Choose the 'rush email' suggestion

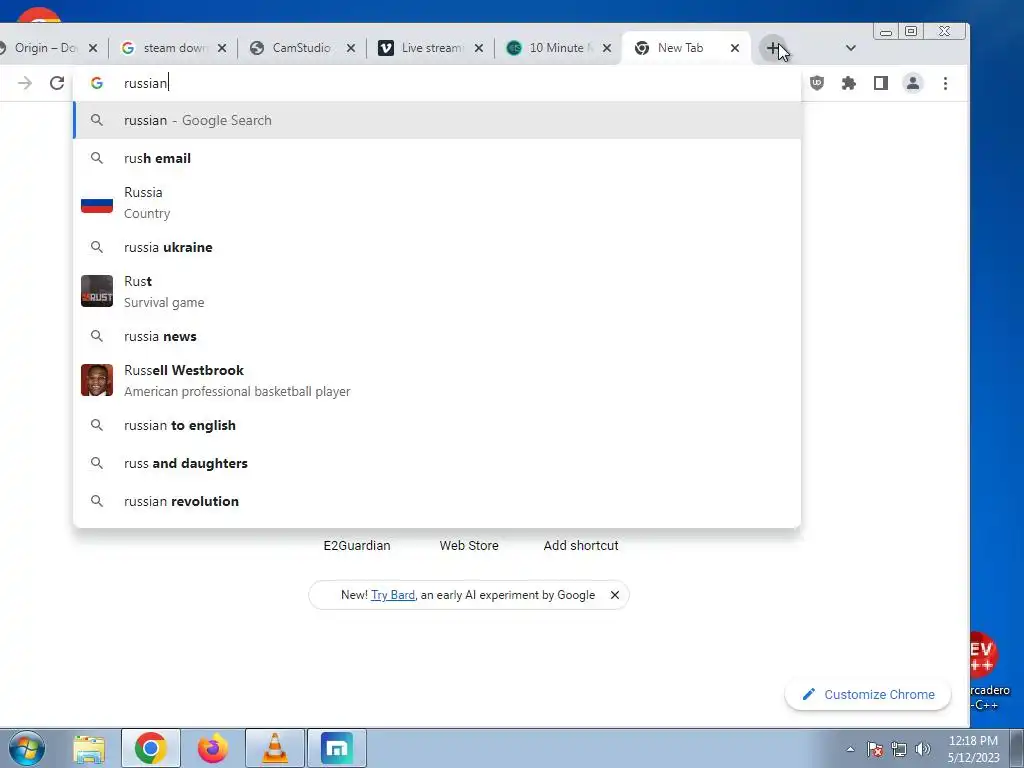pyautogui.click(x=437, y=158)
